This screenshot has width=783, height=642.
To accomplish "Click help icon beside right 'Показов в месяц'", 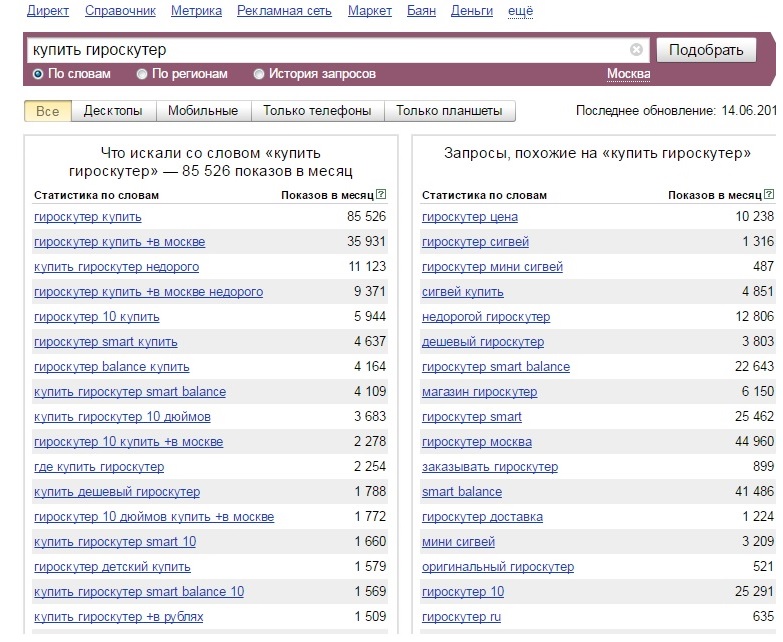I will coord(769,195).
